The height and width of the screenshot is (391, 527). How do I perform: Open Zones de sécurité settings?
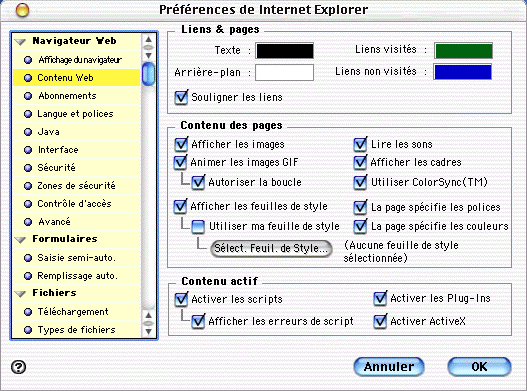(x=77, y=186)
